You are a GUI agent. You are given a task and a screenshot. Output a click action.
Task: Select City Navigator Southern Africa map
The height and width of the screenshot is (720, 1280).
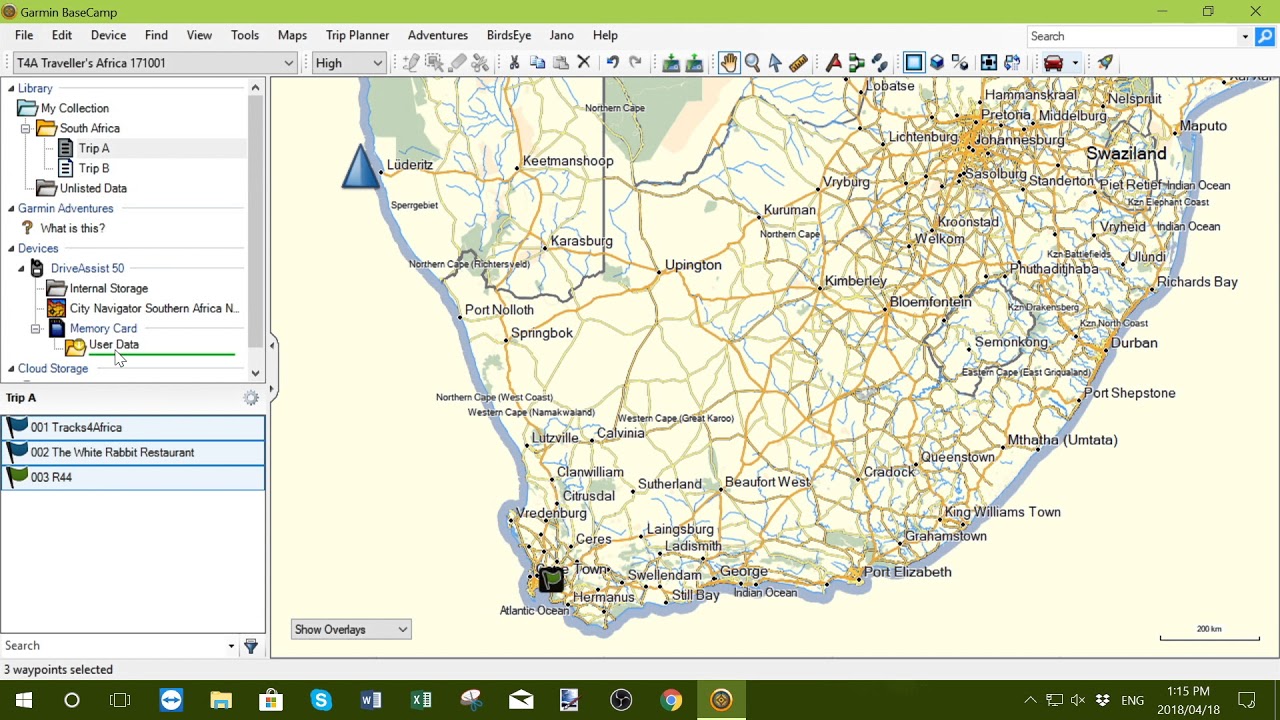click(154, 308)
